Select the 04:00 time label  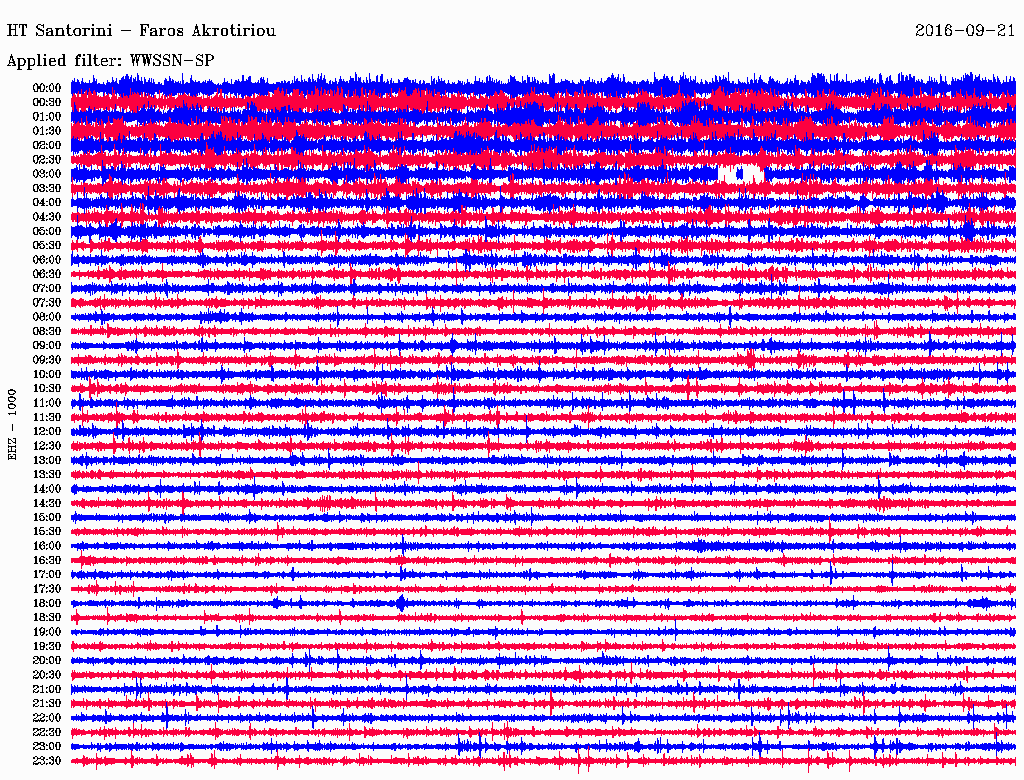[46, 203]
